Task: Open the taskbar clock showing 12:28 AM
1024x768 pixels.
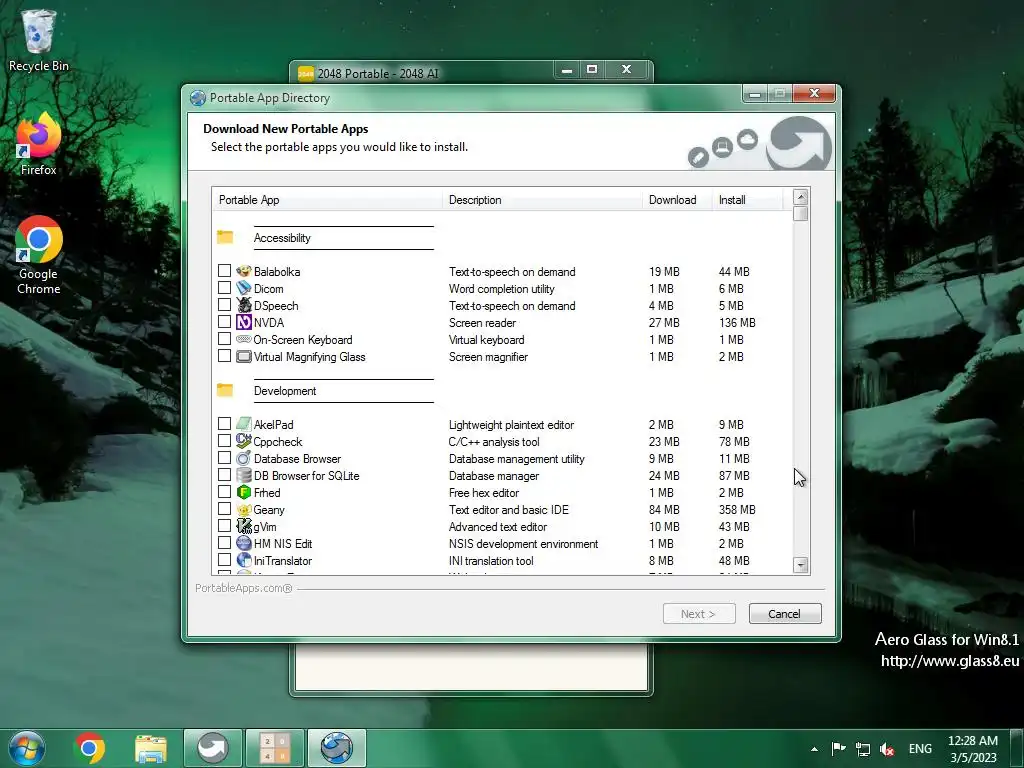Action: [x=973, y=748]
